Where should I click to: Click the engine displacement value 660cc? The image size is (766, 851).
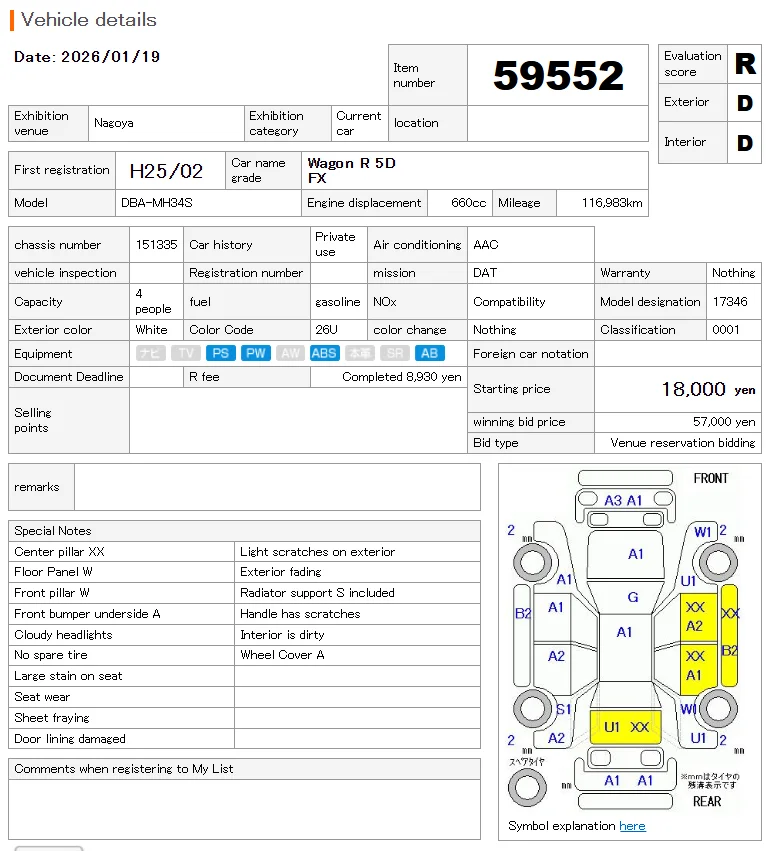(469, 202)
